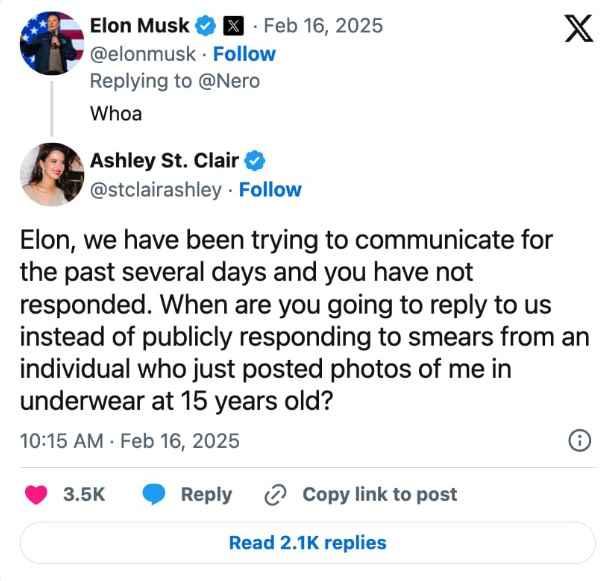Click the X logo in top-right corner
Image resolution: width=612 pixels, height=581 pixels.
click(x=578, y=29)
